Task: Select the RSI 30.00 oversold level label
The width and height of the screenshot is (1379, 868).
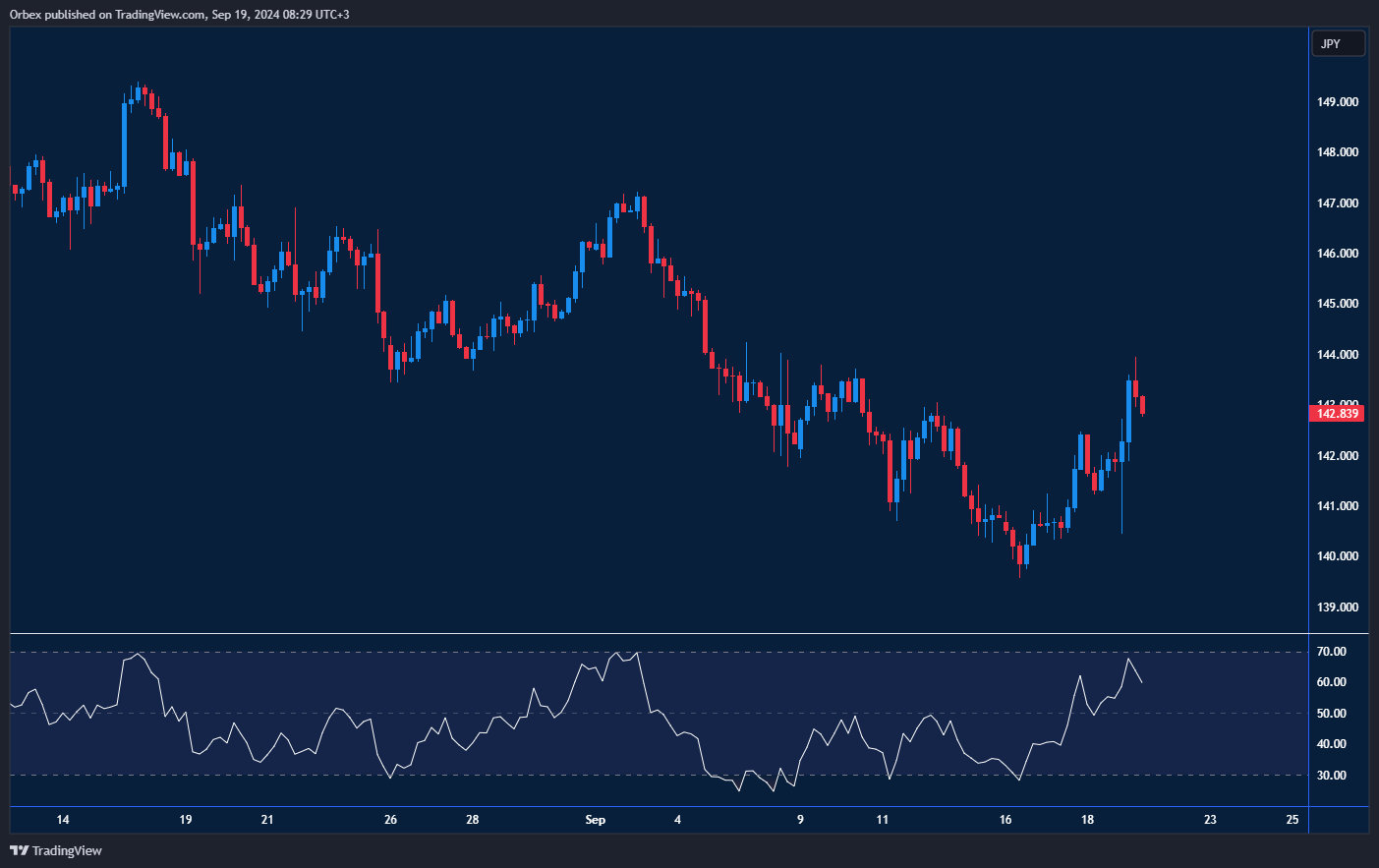Action: (1332, 776)
